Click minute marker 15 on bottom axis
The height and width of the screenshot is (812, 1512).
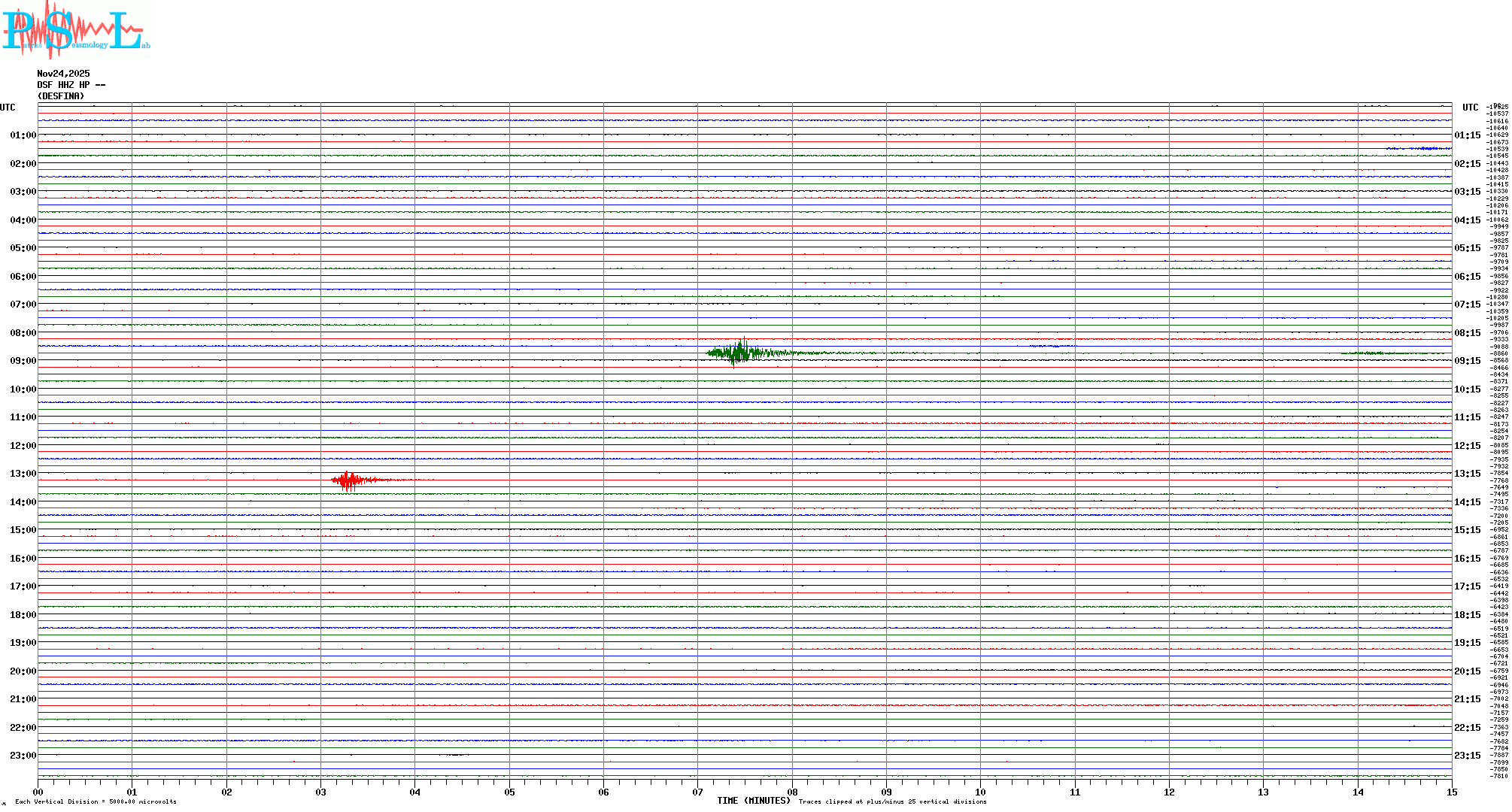tap(1451, 792)
